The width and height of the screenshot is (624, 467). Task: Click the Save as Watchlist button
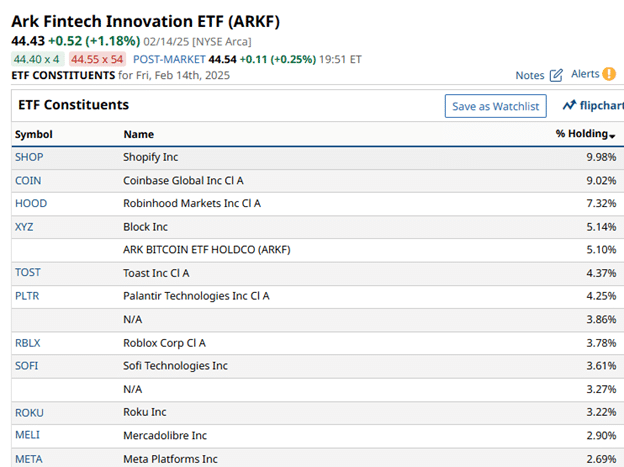pyautogui.click(x=496, y=106)
